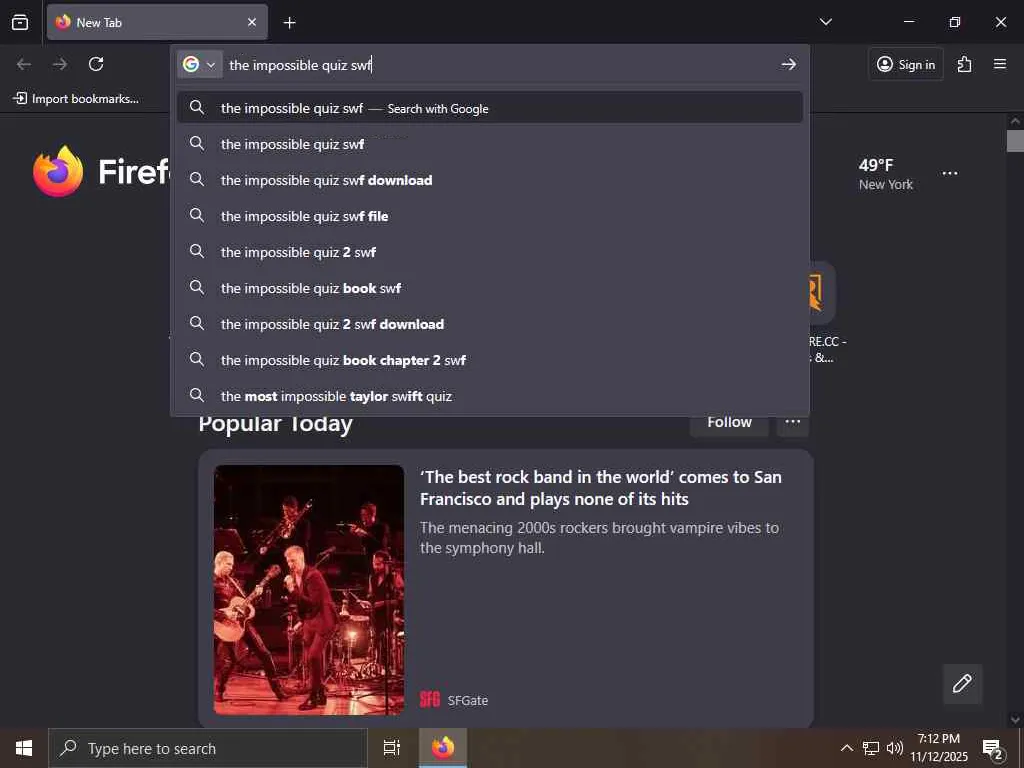Choose suggestion 'the impossible quiz 2 swf'

pyautogui.click(x=490, y=251)
